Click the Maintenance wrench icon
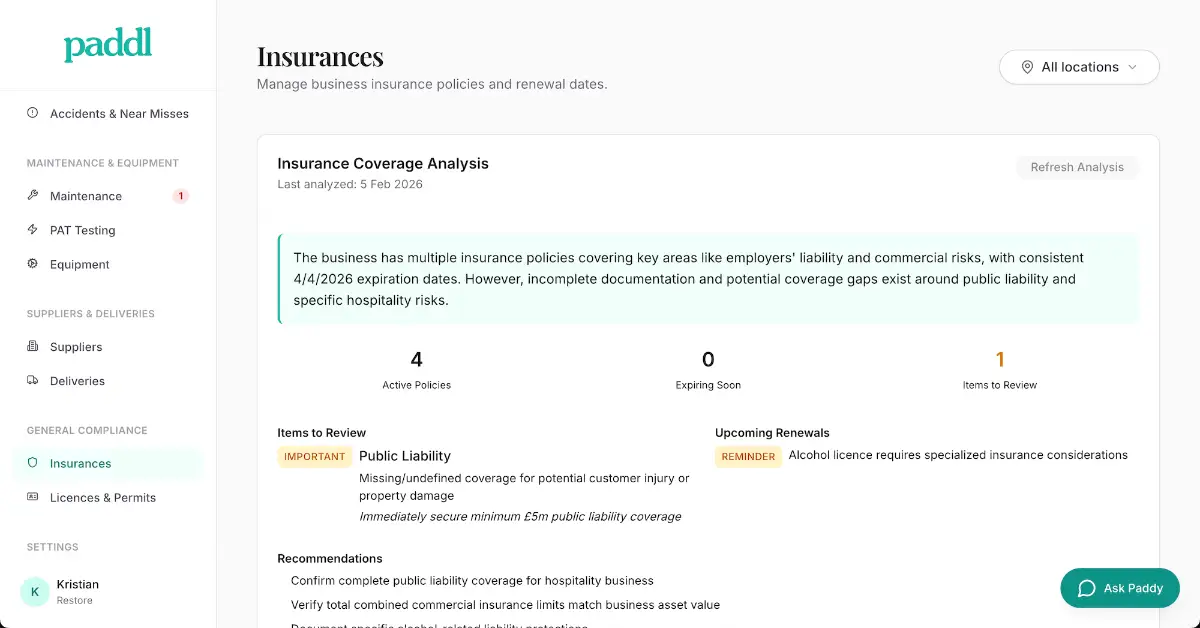This screenshot has height=628, width=1200. tap(33, 196)
